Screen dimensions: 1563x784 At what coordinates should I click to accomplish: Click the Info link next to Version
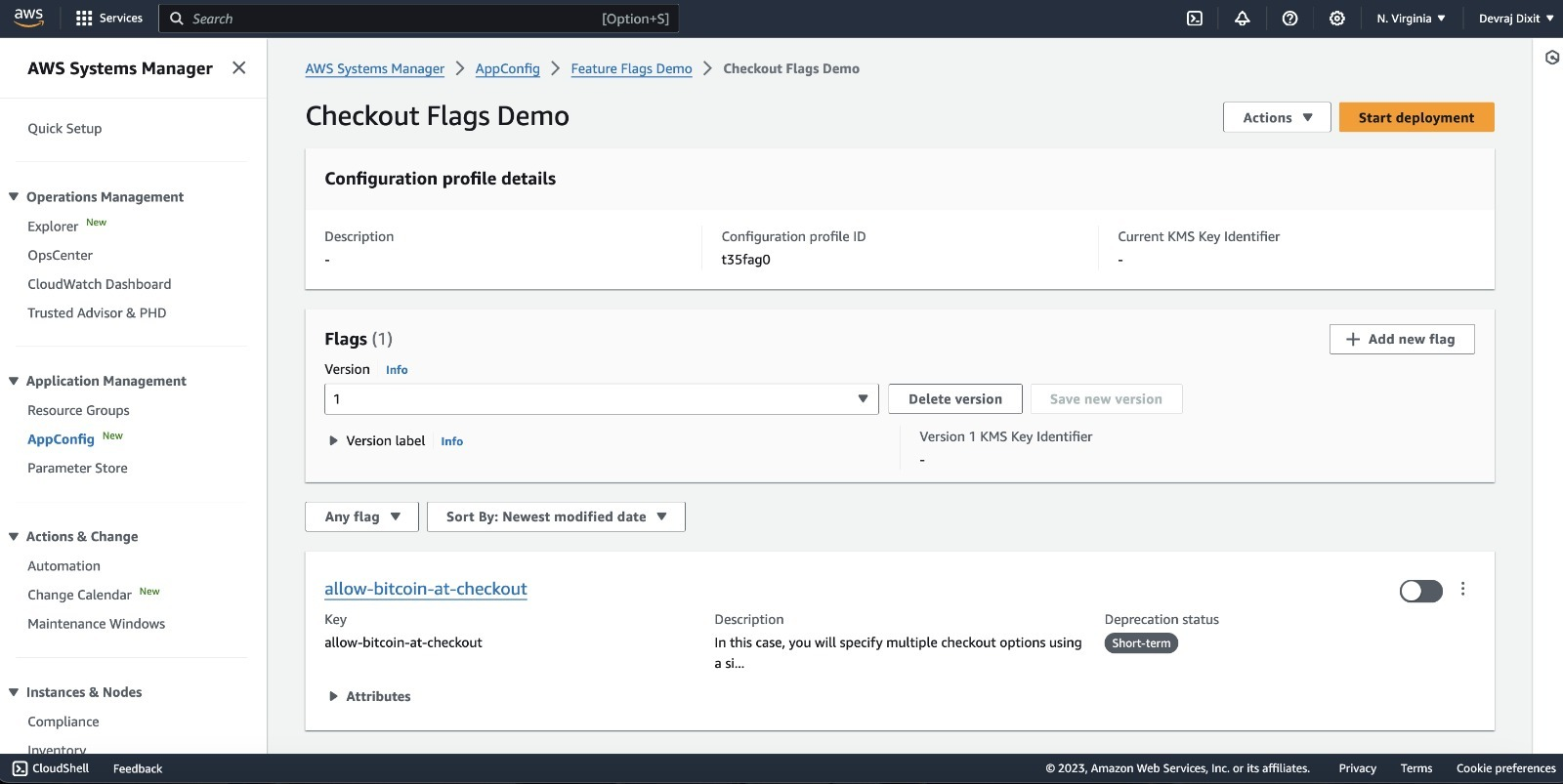tap(397, 370)
